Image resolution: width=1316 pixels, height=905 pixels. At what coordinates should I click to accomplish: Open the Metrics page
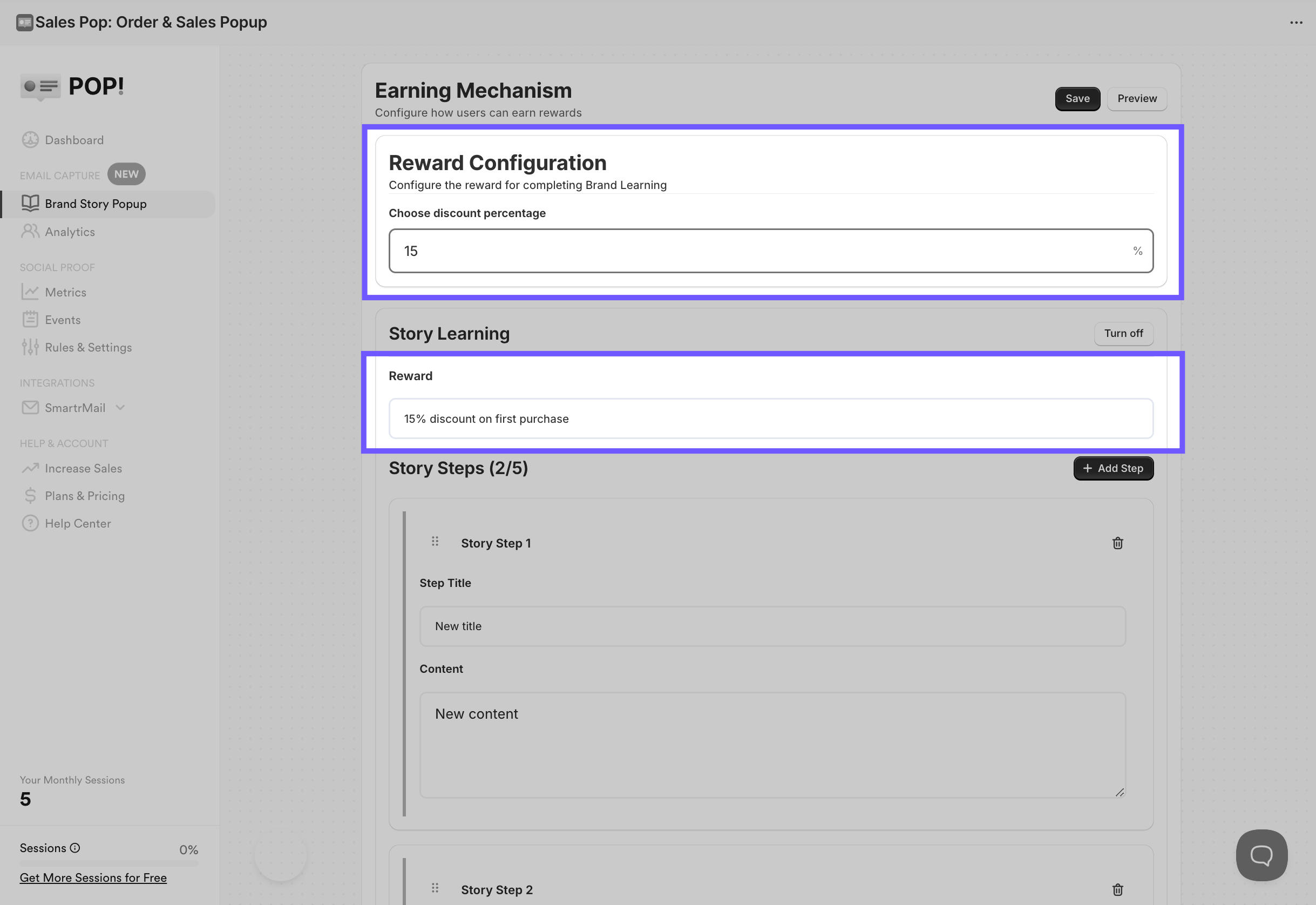[66, 293]
